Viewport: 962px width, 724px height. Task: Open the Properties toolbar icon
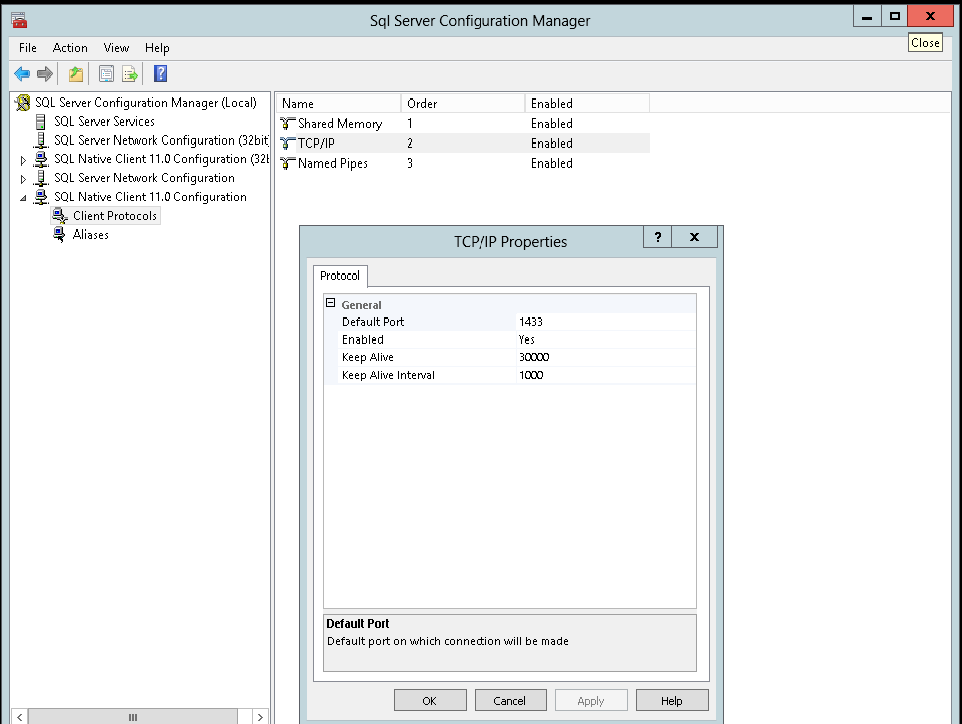coord(106,73)
